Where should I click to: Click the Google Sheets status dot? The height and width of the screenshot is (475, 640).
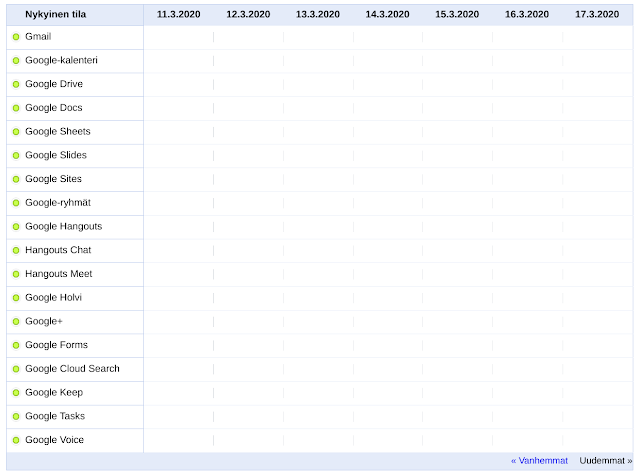click(x=16, y=132)
